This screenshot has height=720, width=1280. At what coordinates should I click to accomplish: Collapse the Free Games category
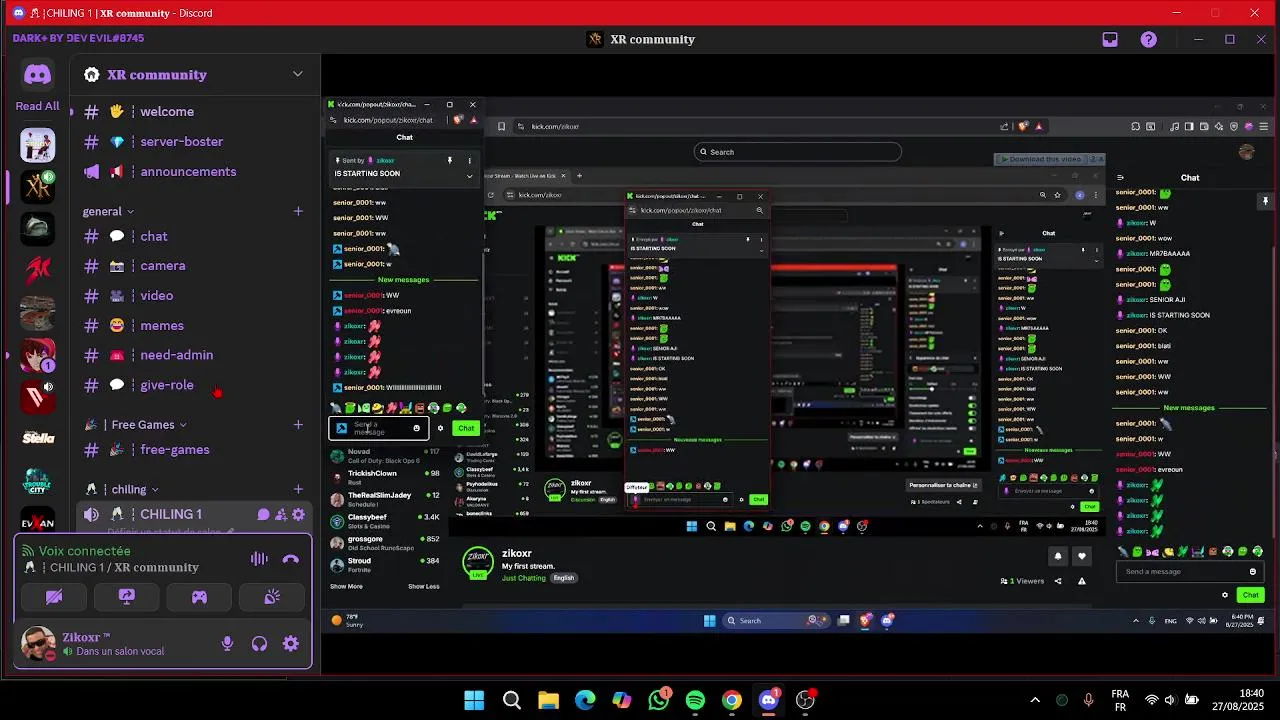pyautogui.click(x=136, y=425)
